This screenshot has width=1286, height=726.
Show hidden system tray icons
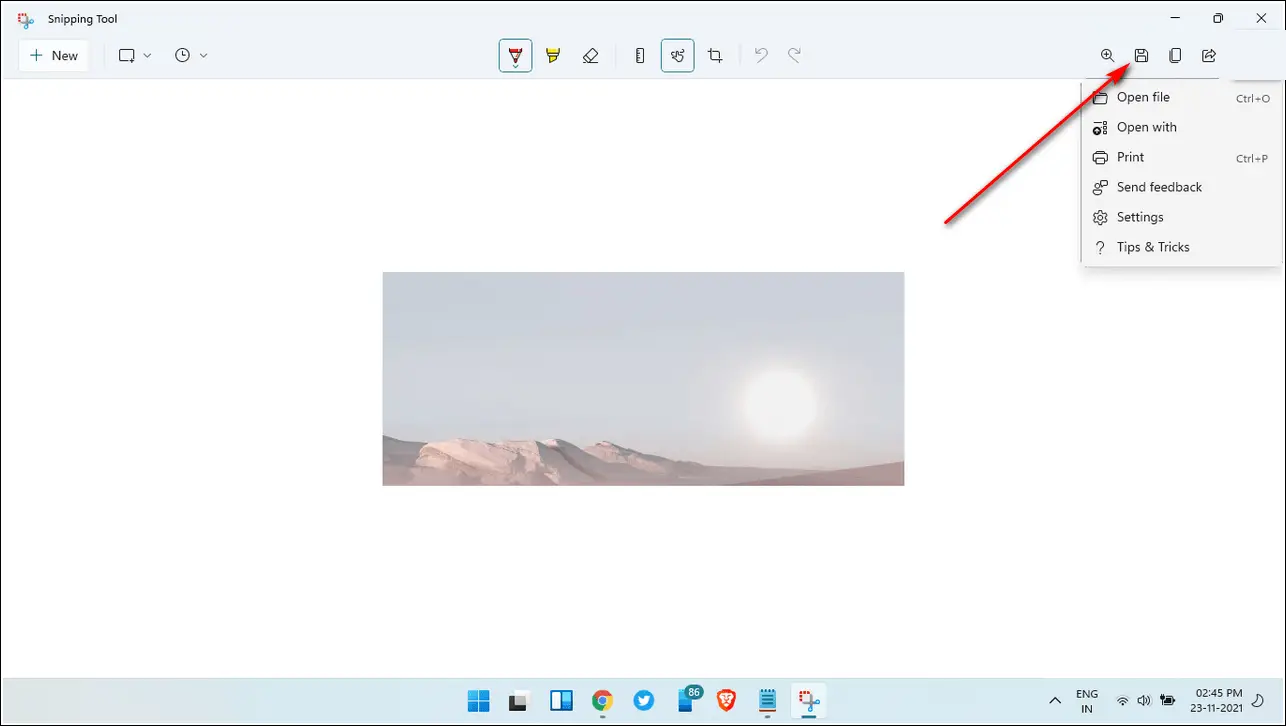pyautogui.click(x=1054, y=701)
